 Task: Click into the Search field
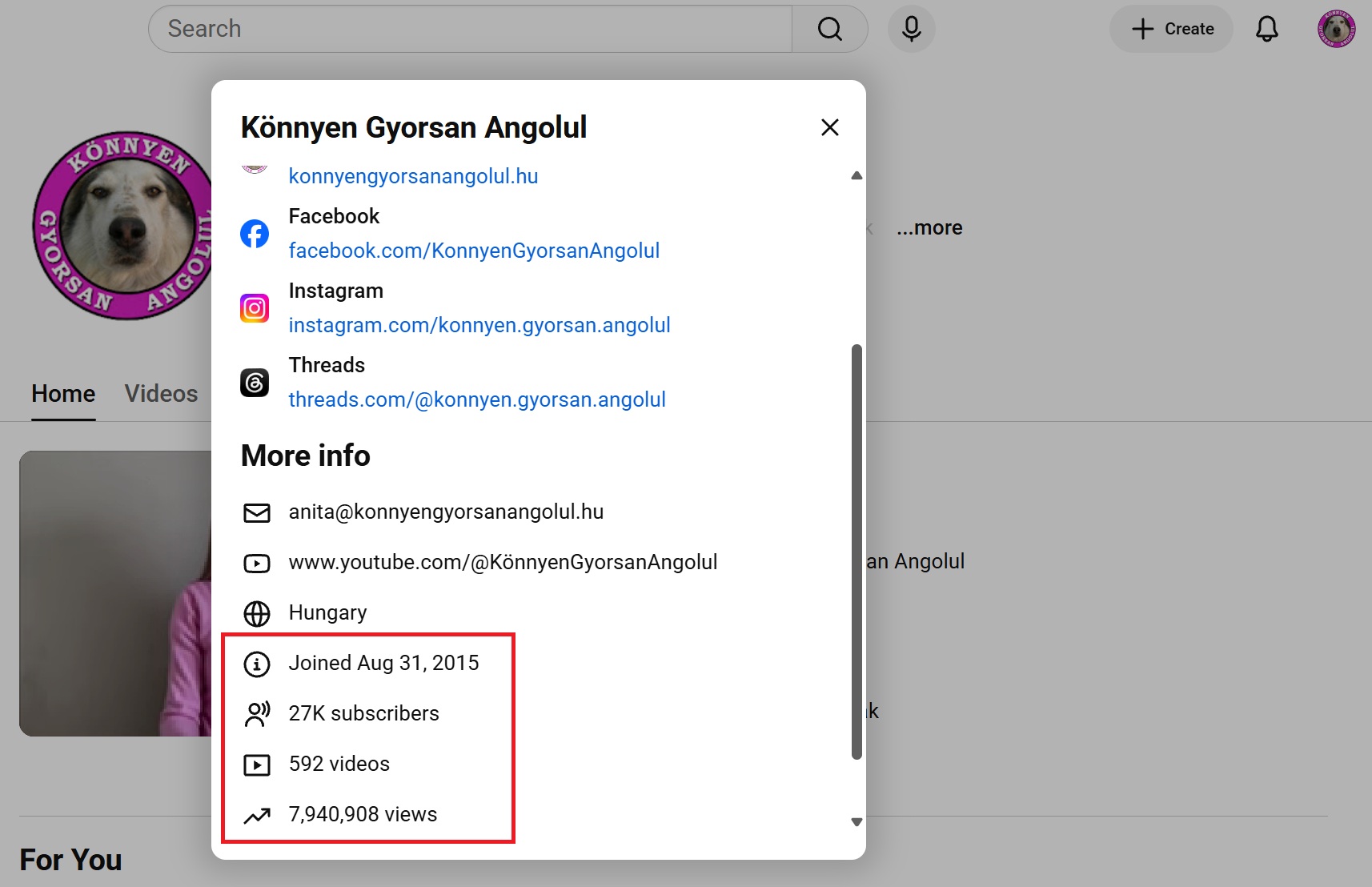(x=471, y=29)
